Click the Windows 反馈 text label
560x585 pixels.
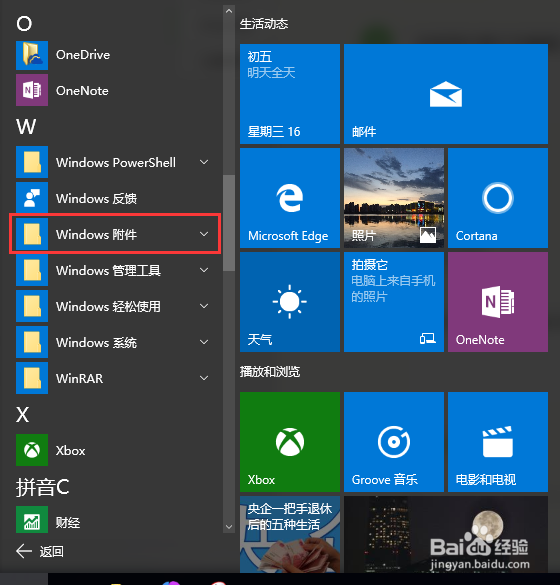pyautogui.click(x=96, y=198)
